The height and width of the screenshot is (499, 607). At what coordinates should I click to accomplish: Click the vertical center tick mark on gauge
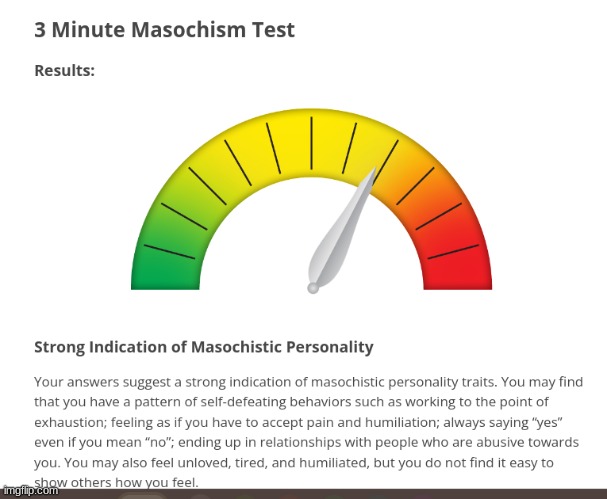point(311,143)
